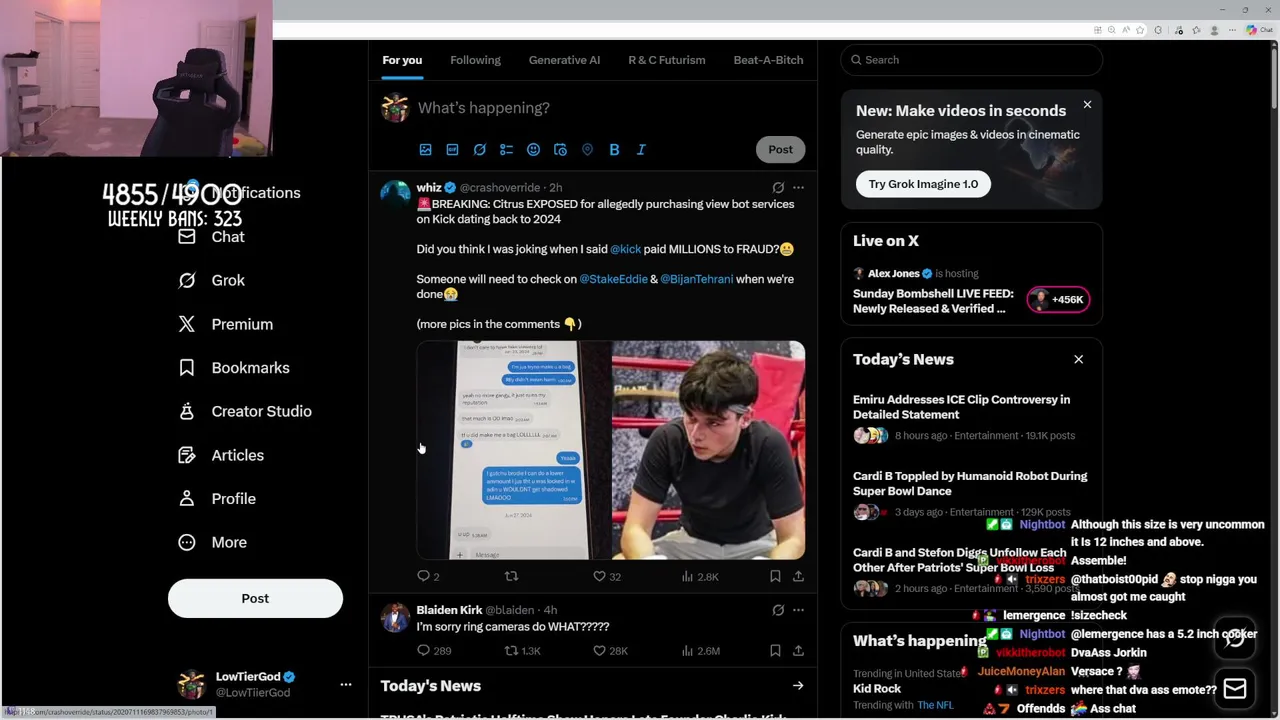Repost whiz's Citrus EXPOSED post
Image resolution: width=1280 pixels, height=720 pixels.
(x=511, y=576)
